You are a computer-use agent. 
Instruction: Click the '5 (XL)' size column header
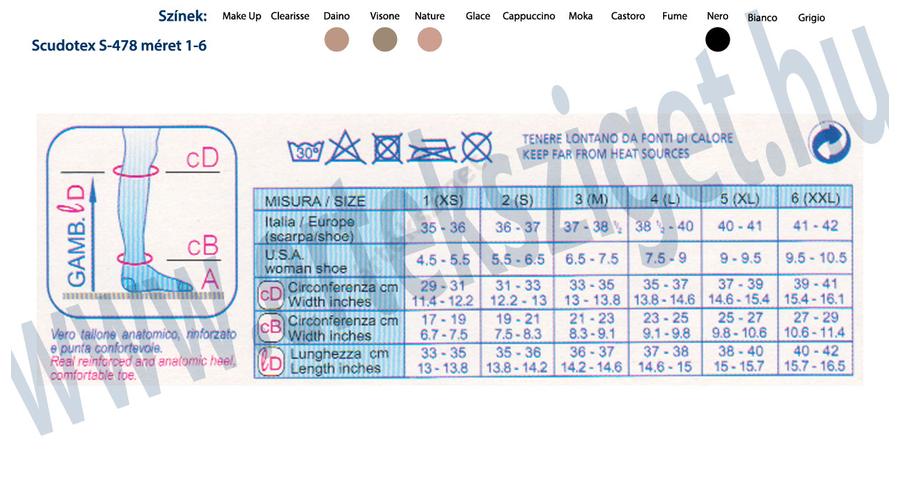[739, 199]
